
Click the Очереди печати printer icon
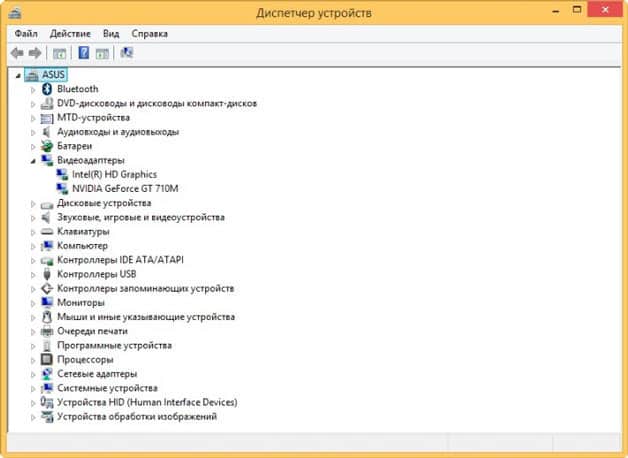click(x=47, y=331)
